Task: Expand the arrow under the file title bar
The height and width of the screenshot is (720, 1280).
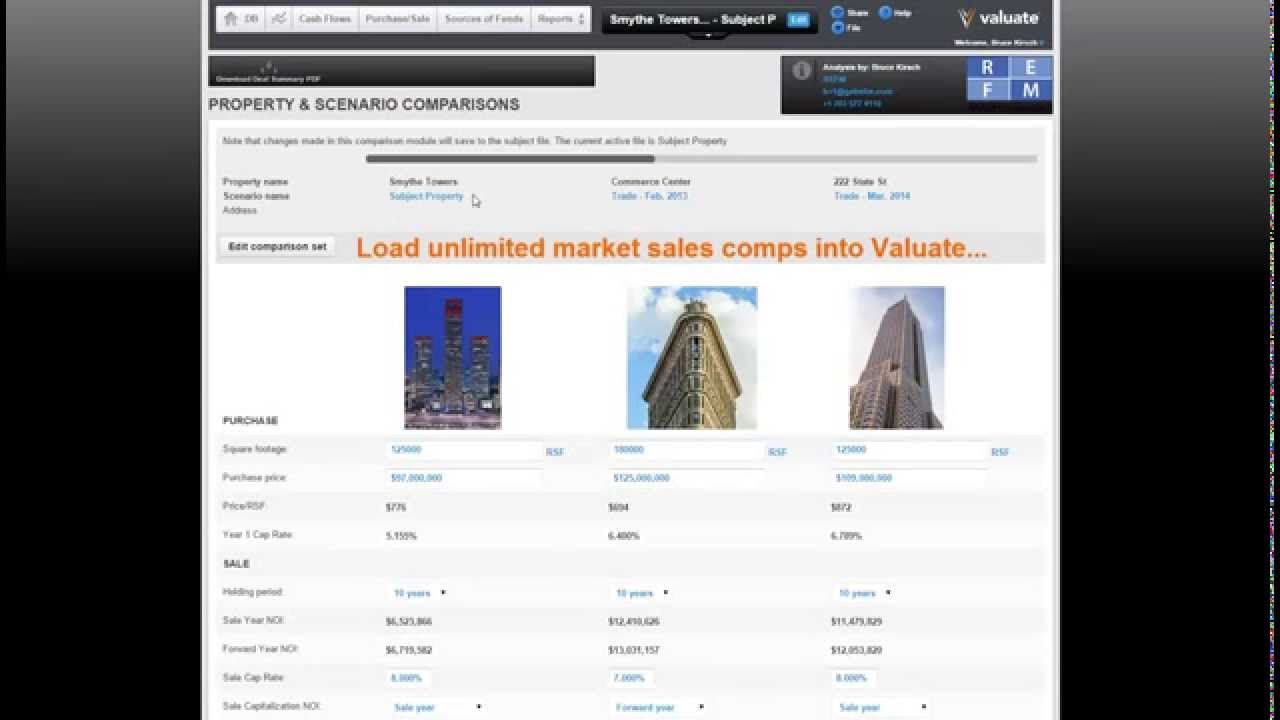Action: pyautogui.click(x=708, y=35)
